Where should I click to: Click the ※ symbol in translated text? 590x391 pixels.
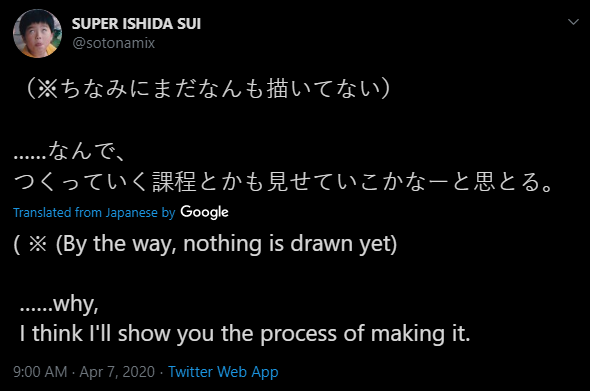coord(38,244)
